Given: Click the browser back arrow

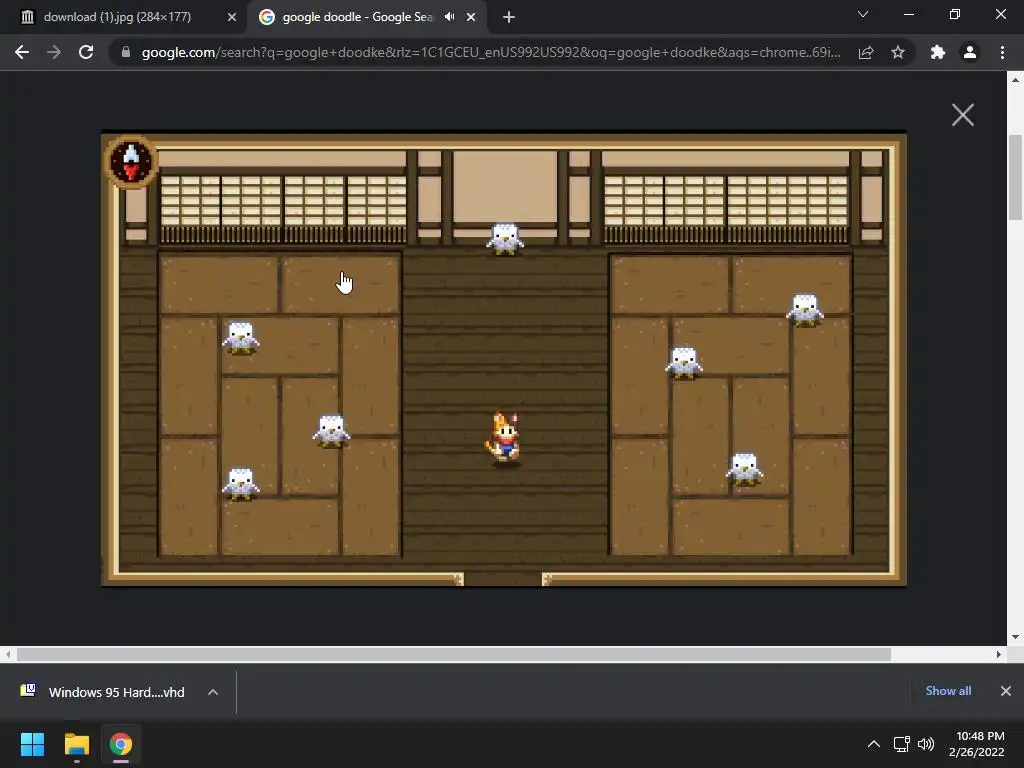Looking at the screenshot, I should (x=22, y=52).
